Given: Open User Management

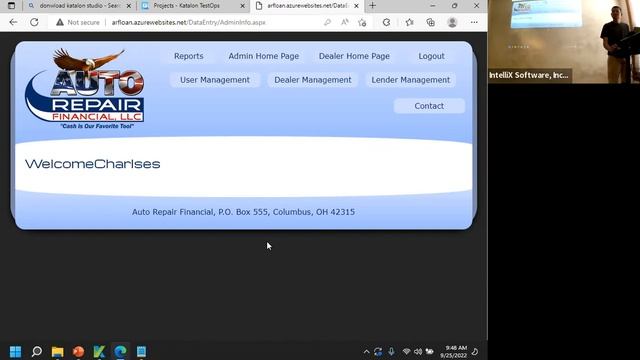Looking at the screenshot, I should (215, 80).
